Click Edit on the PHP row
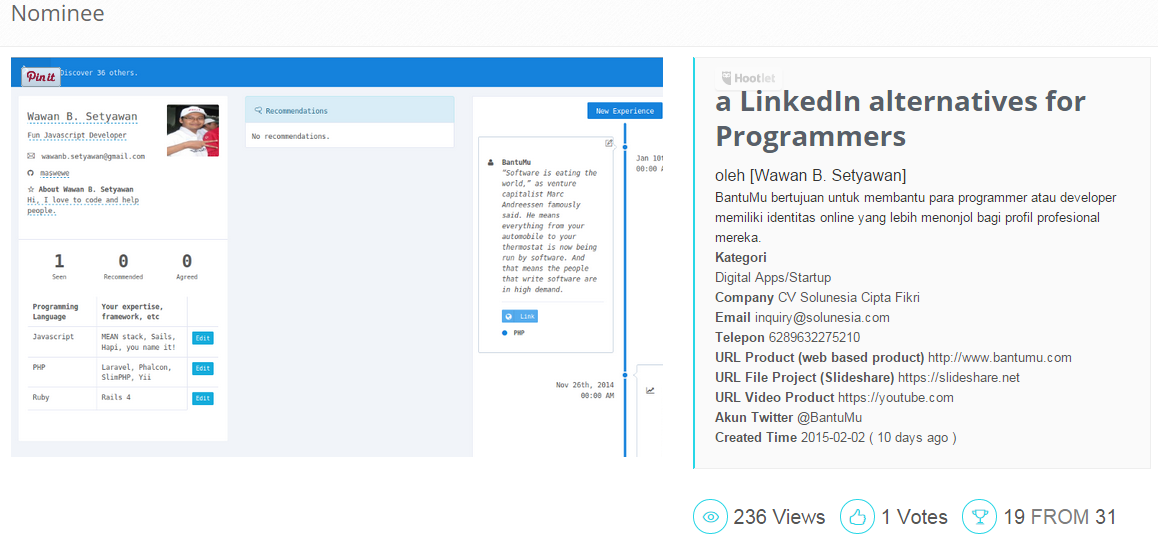The width and height of the screenshot is (1158, 542). pos(203,368)
